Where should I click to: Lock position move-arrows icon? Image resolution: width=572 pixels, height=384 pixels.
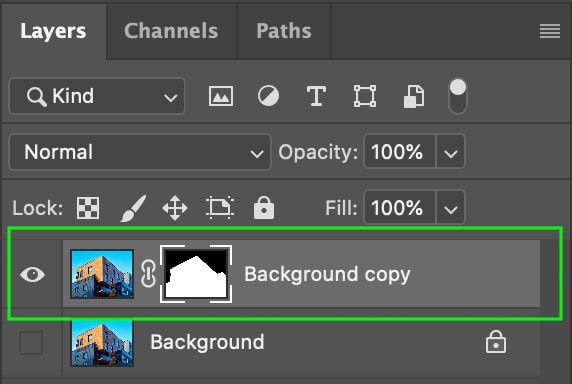[x=175, y=208]
